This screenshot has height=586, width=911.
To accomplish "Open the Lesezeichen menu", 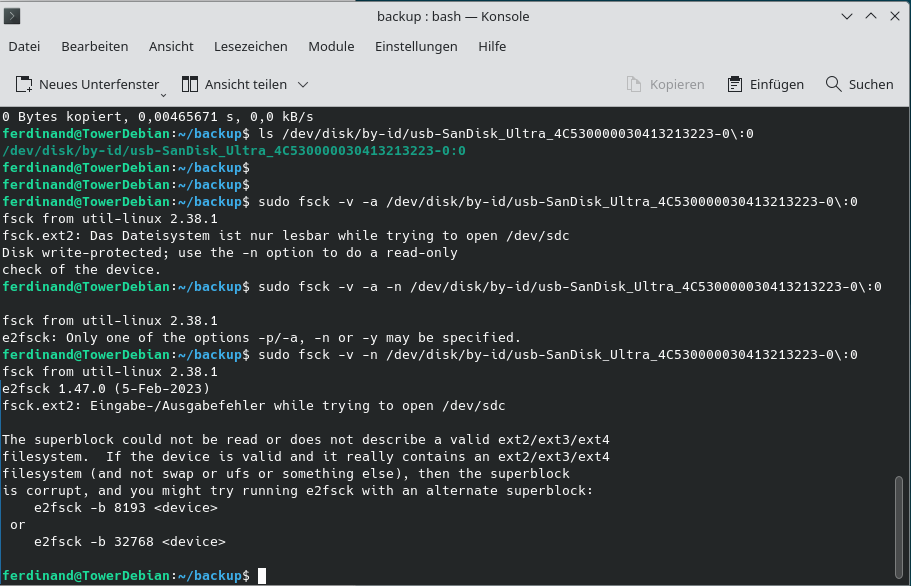I will [x=250, y=46].
